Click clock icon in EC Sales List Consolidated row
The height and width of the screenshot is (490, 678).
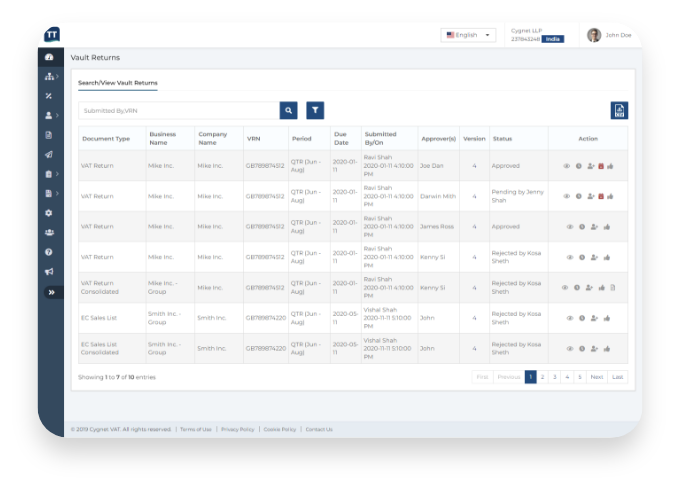pos(582,349)
